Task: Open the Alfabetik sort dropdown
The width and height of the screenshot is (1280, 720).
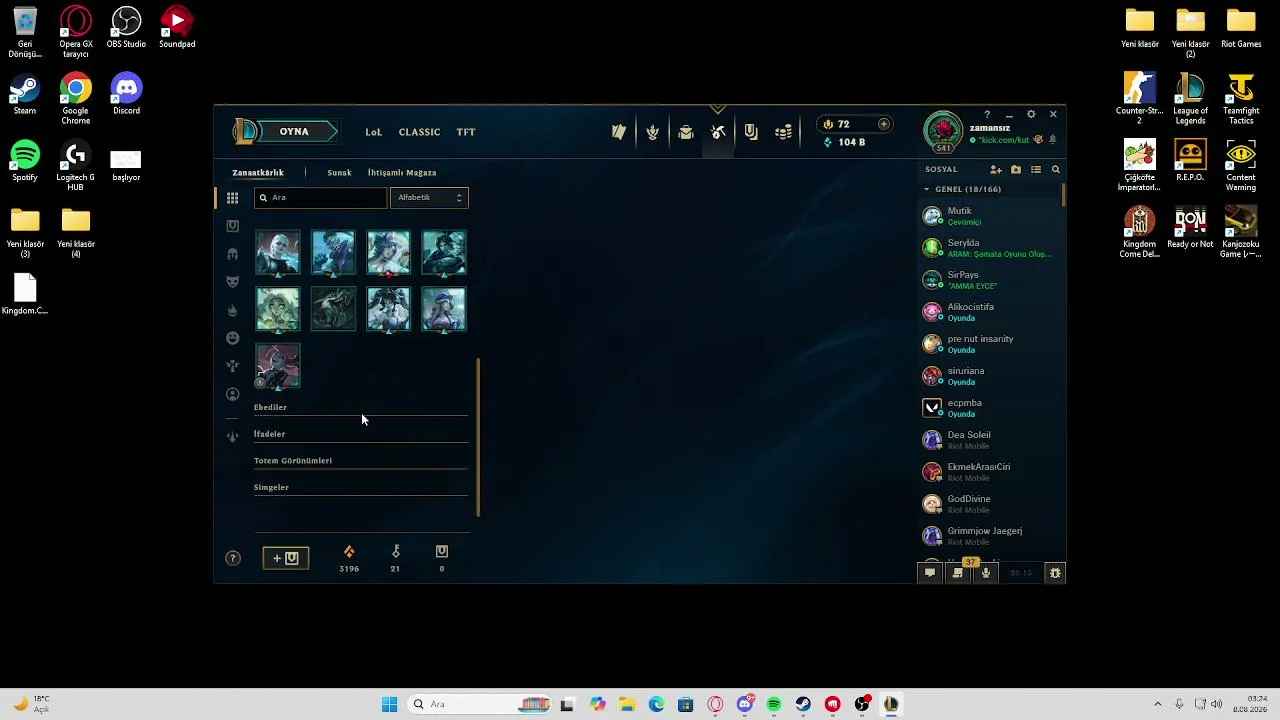Action: click(429, 198)
